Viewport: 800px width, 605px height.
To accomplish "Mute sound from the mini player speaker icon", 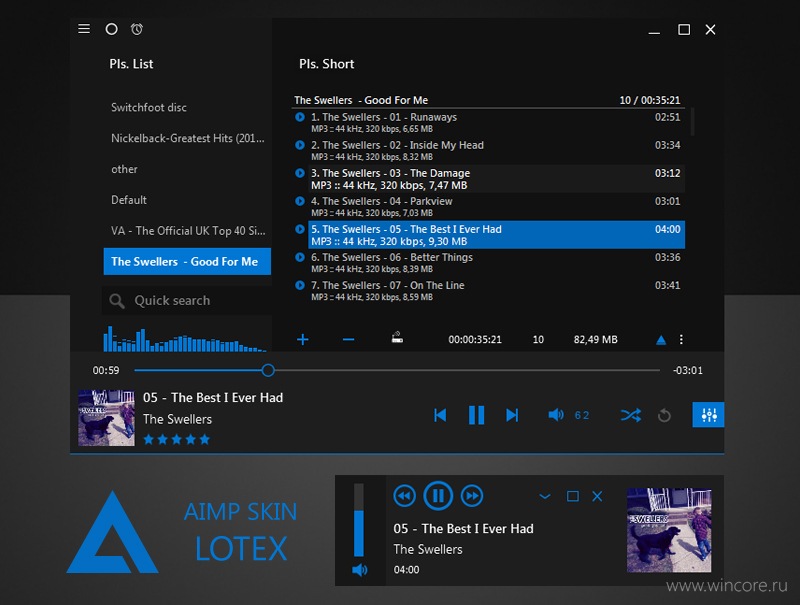I will pyautogui.click(x=360, y=570).
